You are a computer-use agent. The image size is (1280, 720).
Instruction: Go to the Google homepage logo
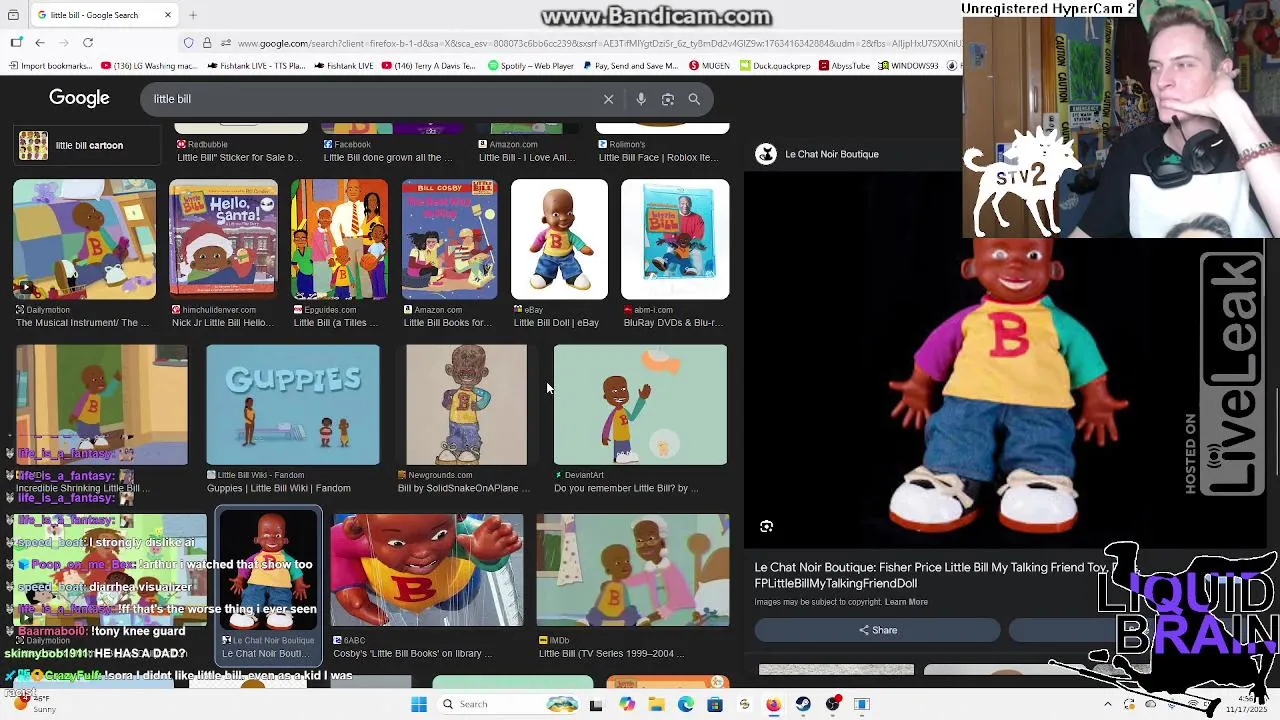(79, 98)
